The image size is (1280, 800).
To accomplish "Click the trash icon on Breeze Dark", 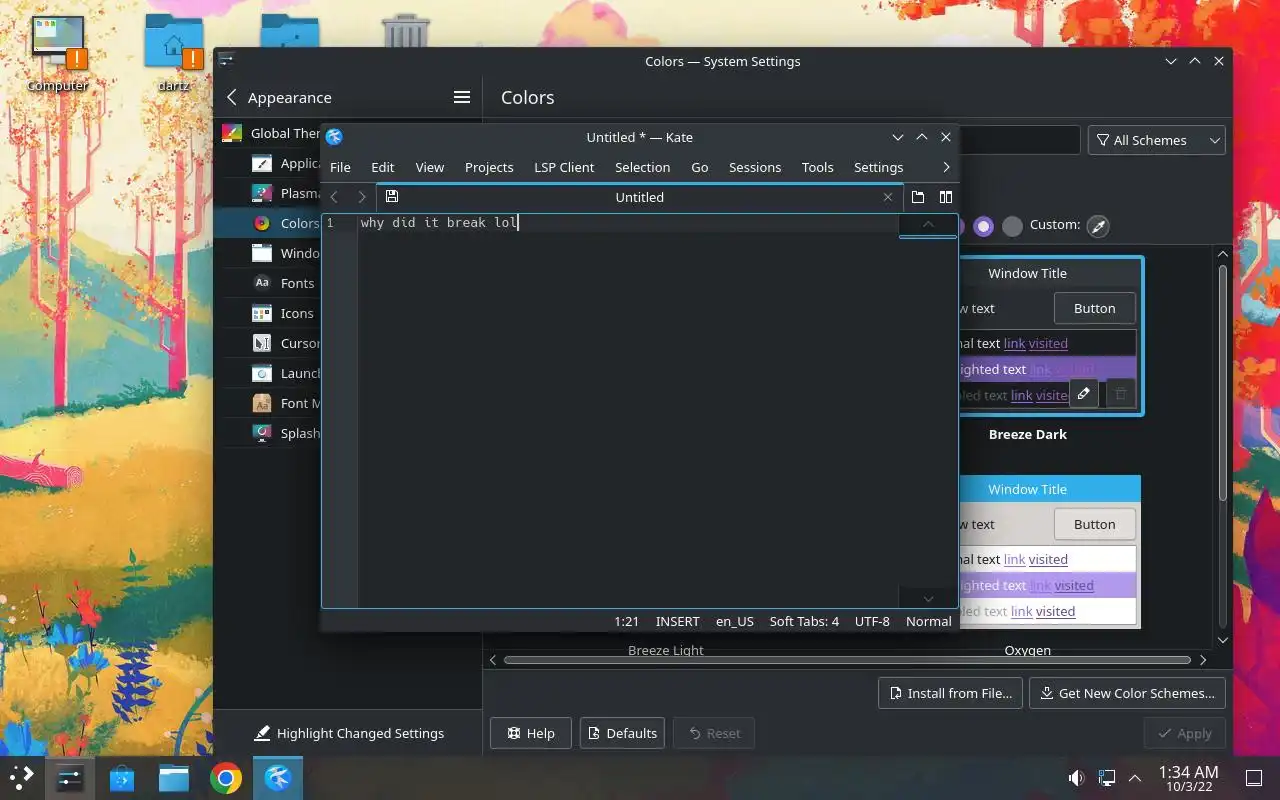I will point(1120,394).
